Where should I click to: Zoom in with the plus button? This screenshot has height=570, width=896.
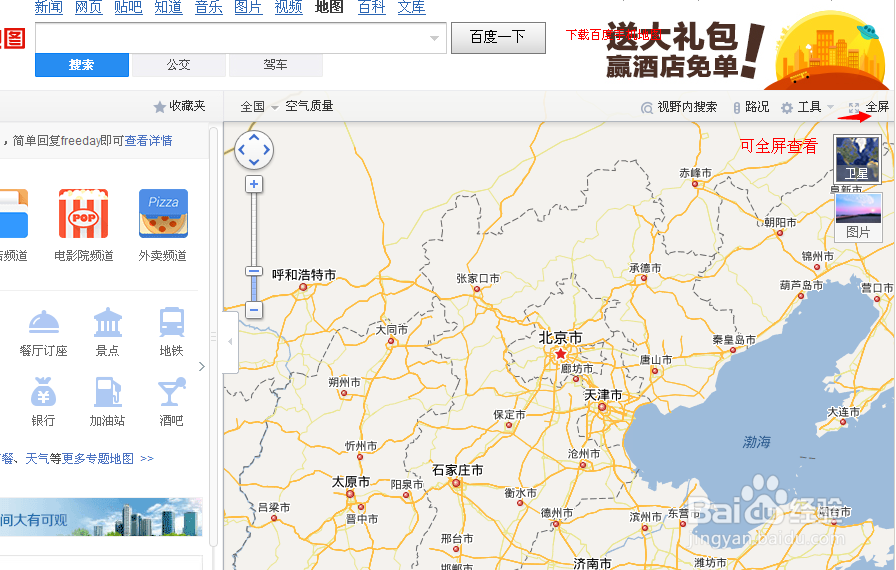pyautogui.click(x=254, y=184)
